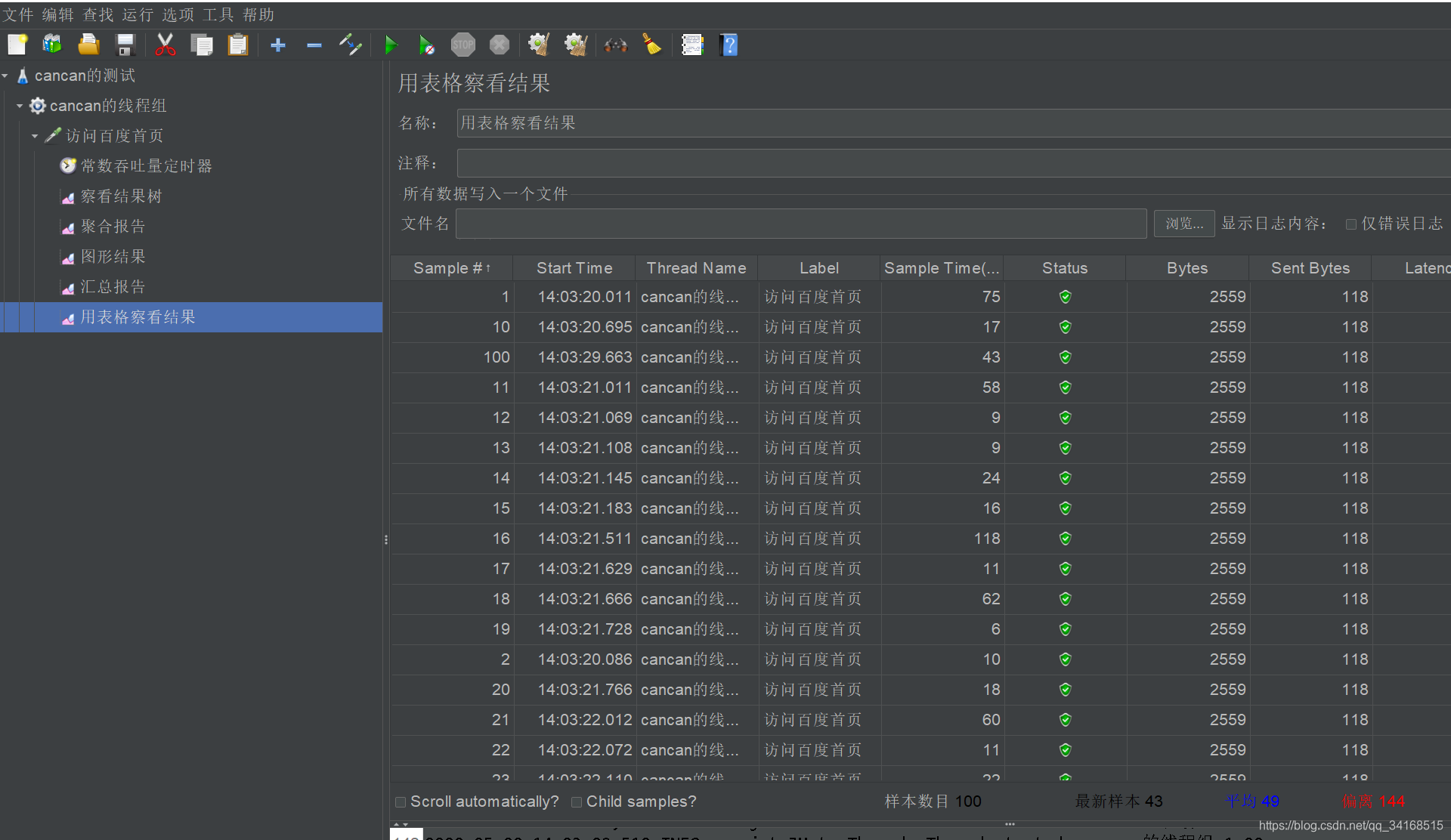Open the 运行 menu
This screenshot has height=840, width=1451.
[x=138, y=14]
